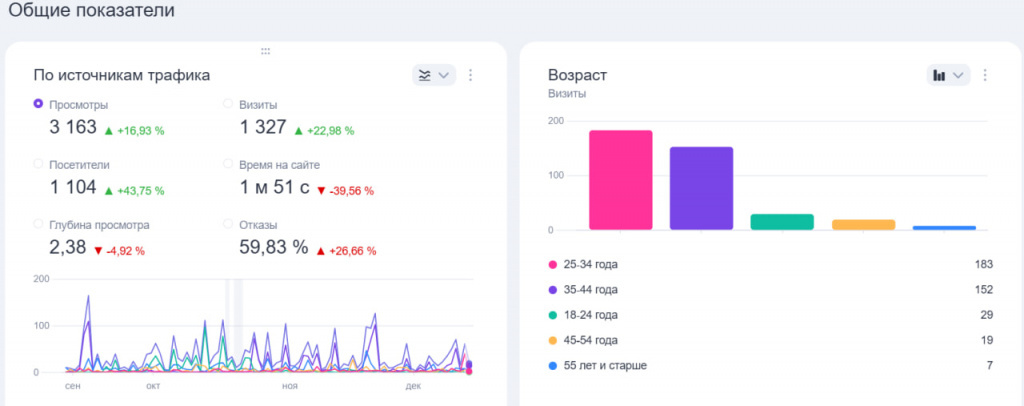Click the orange 45-54 года bar
Screen dimensions: 1024x406
point(863,225)
